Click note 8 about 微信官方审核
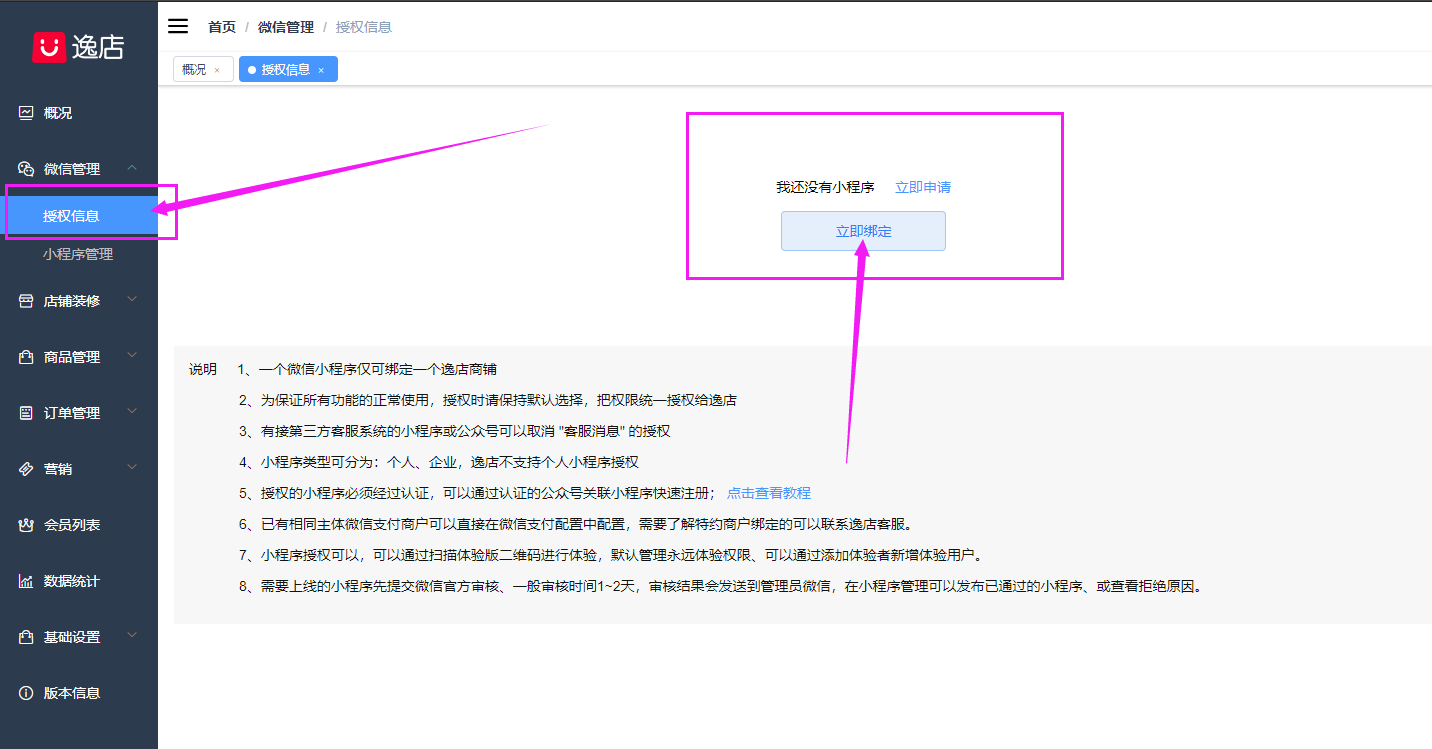This screenshot has width=1432, height=749. [x=720, y=586]
